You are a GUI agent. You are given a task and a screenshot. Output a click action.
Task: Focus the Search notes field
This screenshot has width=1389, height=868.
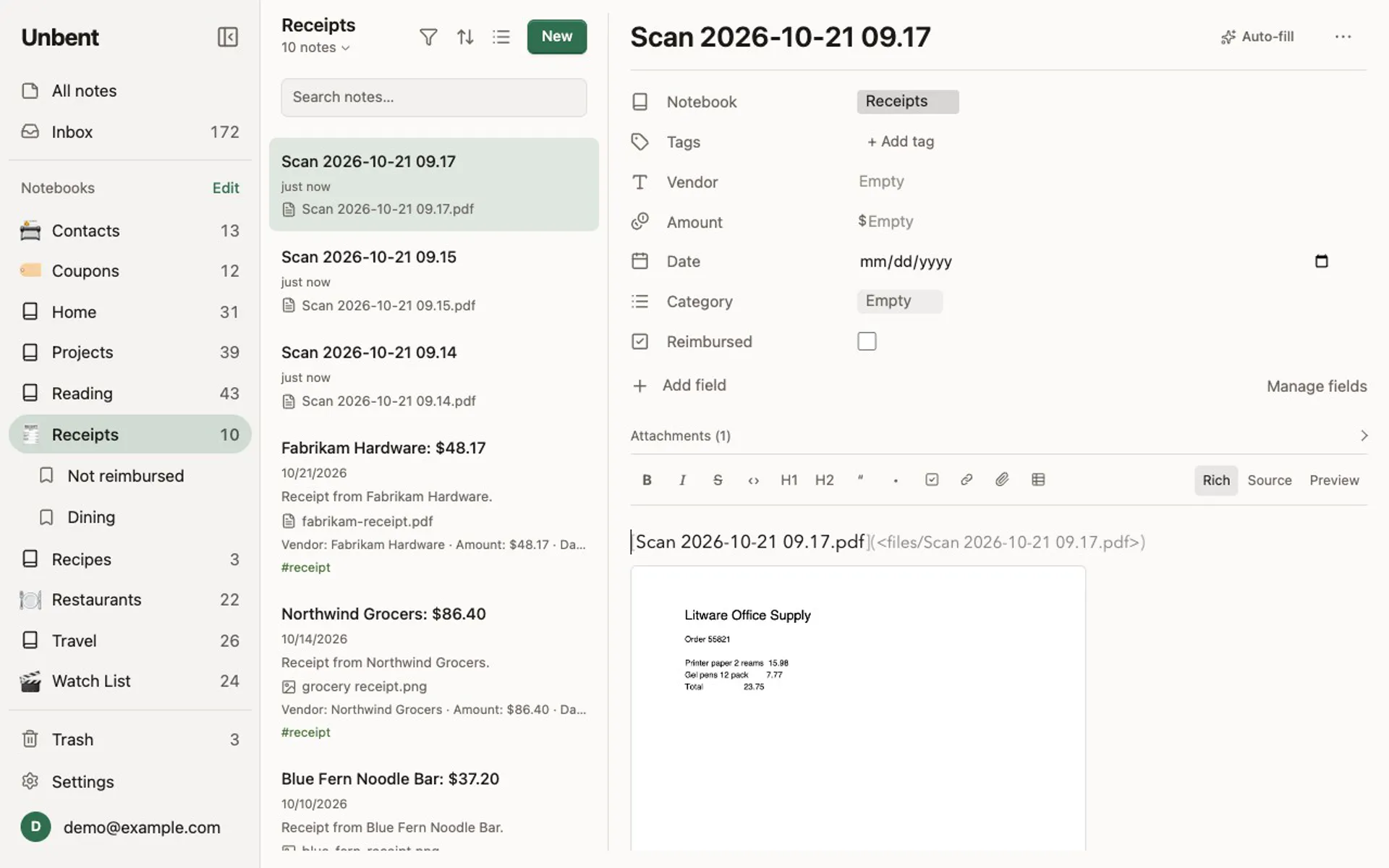point(433,98)
